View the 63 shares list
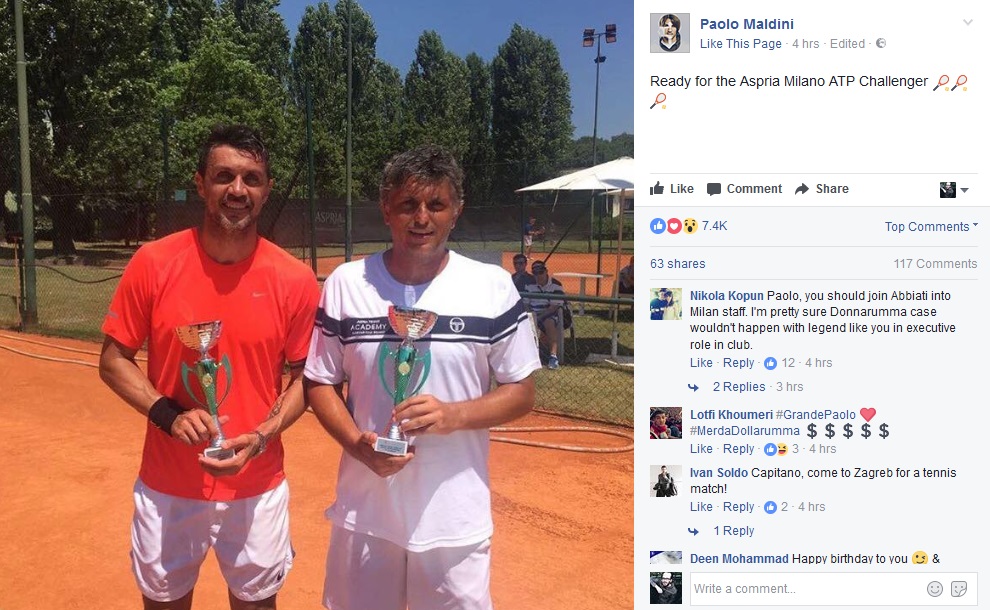Image resolution: width=990 pixels, height=610 pixels. [x=677, y=263]
